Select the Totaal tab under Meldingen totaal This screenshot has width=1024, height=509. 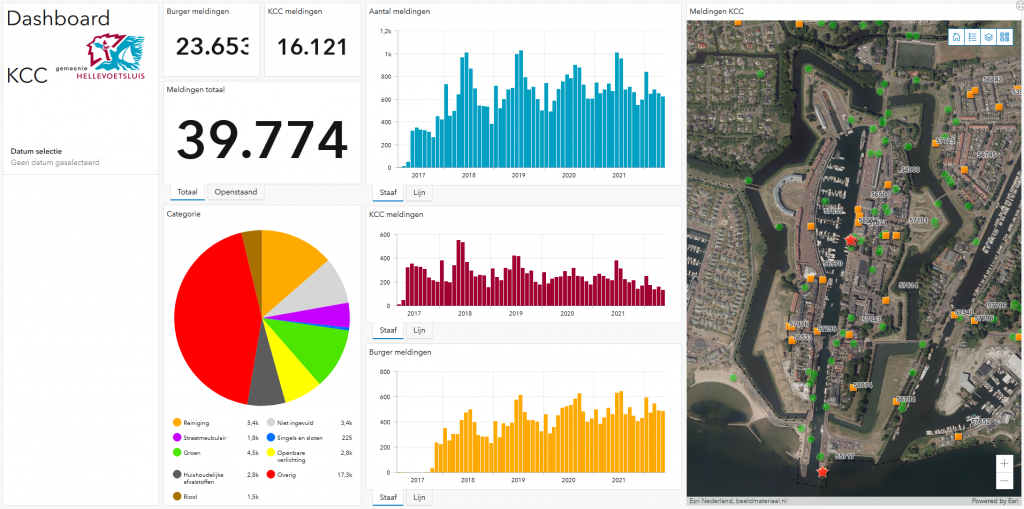(x=187, y=192)
